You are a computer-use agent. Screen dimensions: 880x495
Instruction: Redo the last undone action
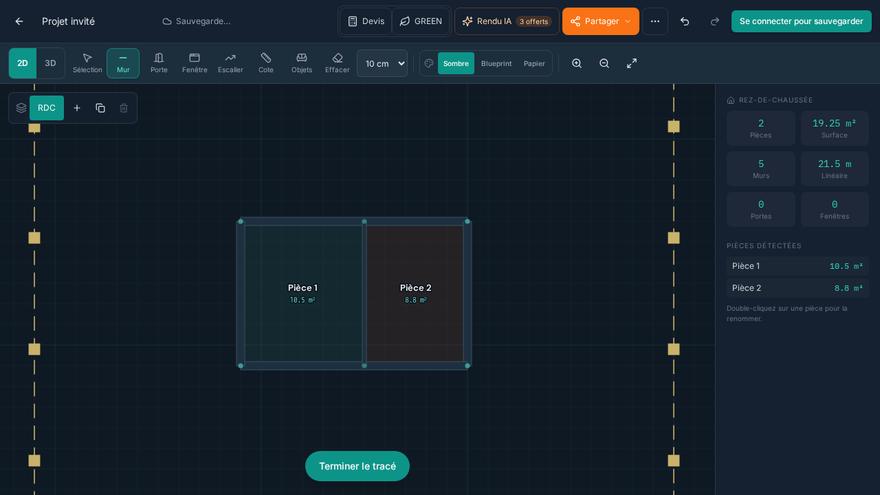(714, 21)
